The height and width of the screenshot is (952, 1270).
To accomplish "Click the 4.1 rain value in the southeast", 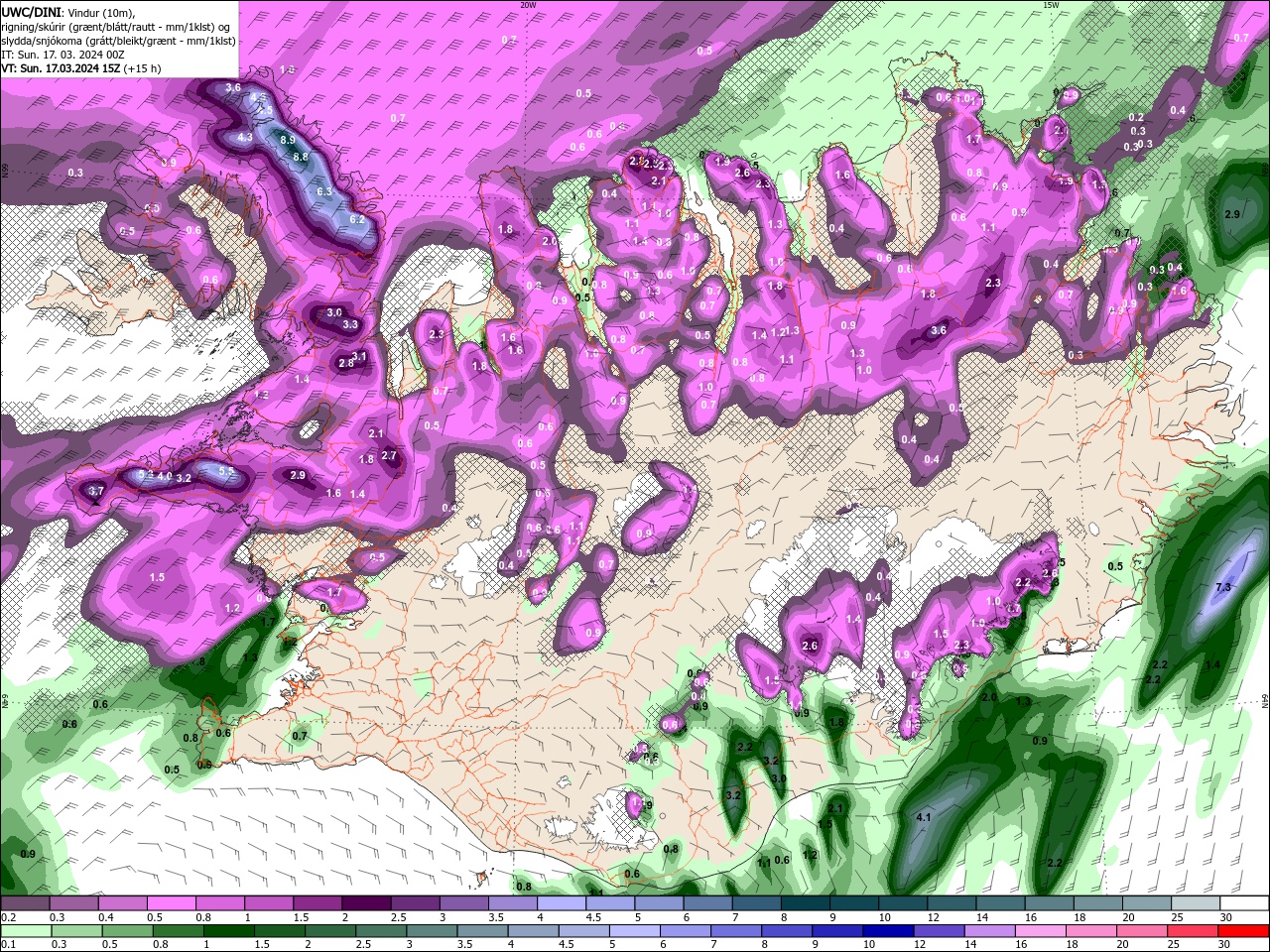I will (924, 817).
